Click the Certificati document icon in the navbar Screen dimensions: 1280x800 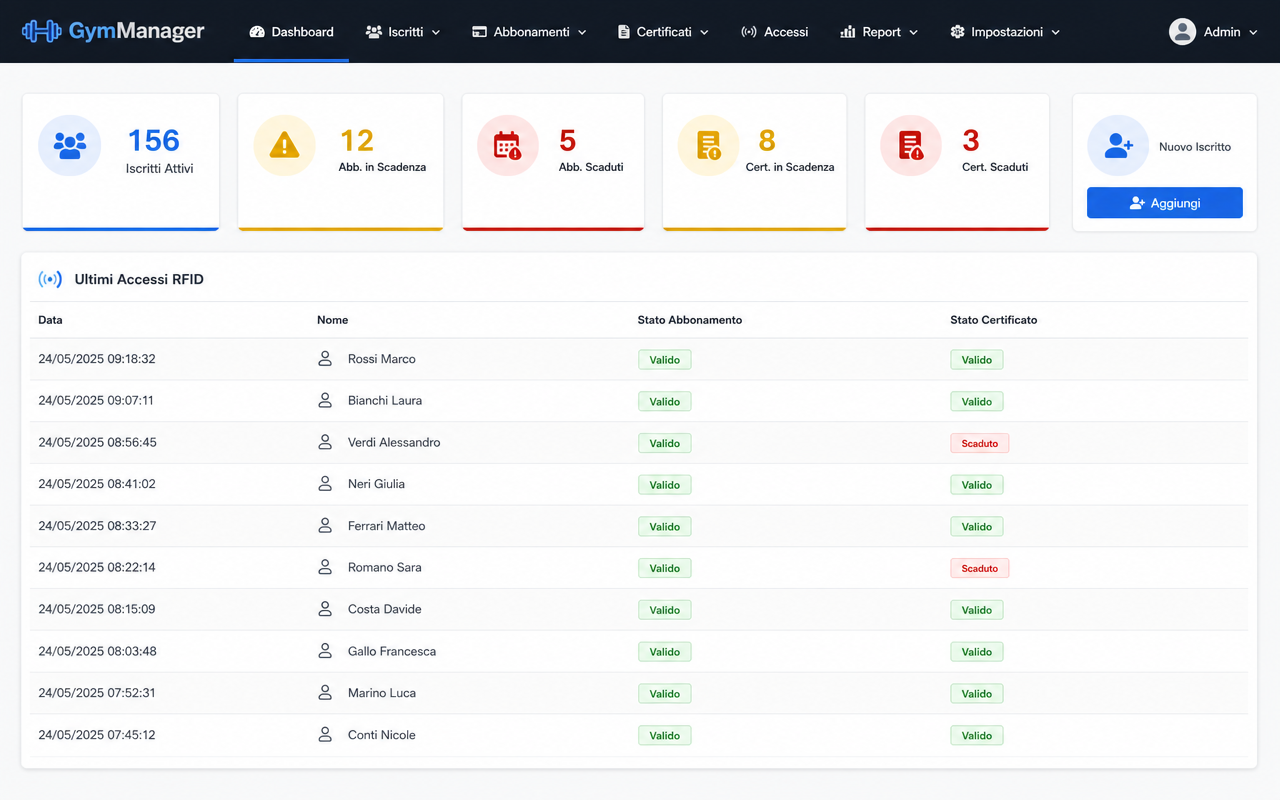click(x=624, y=32)
